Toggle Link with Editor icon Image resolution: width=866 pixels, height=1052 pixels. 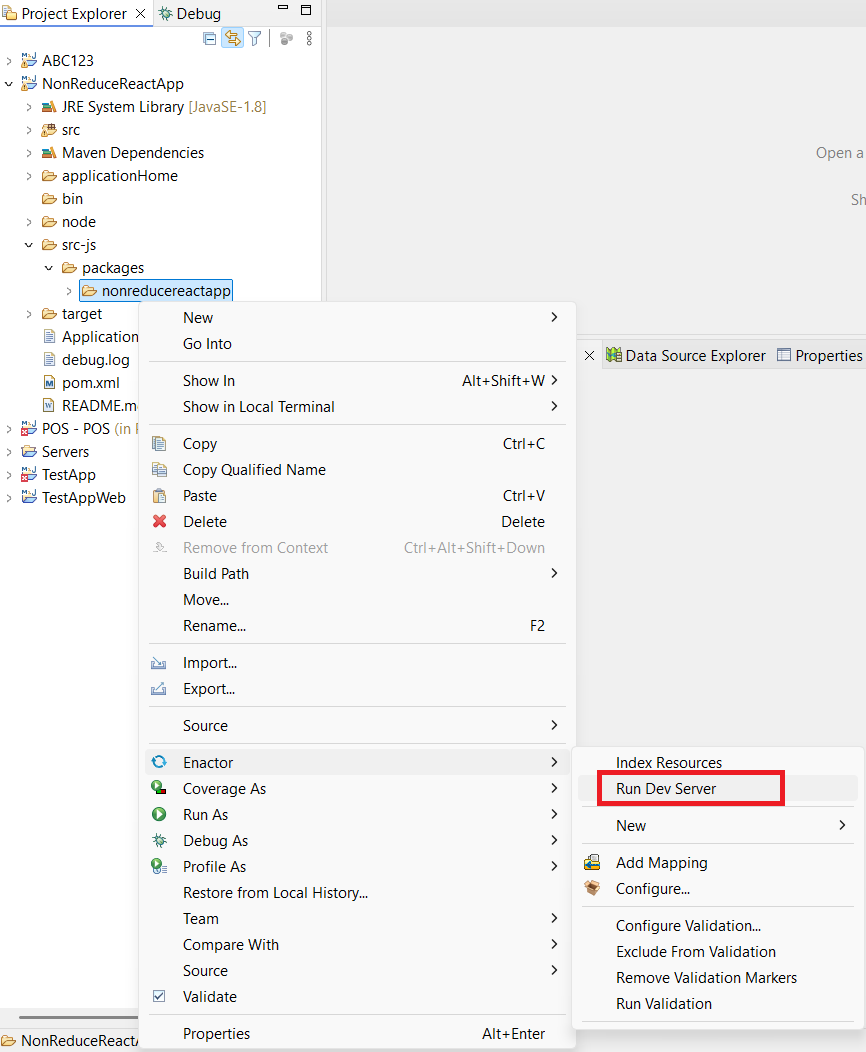click(232, 39)
